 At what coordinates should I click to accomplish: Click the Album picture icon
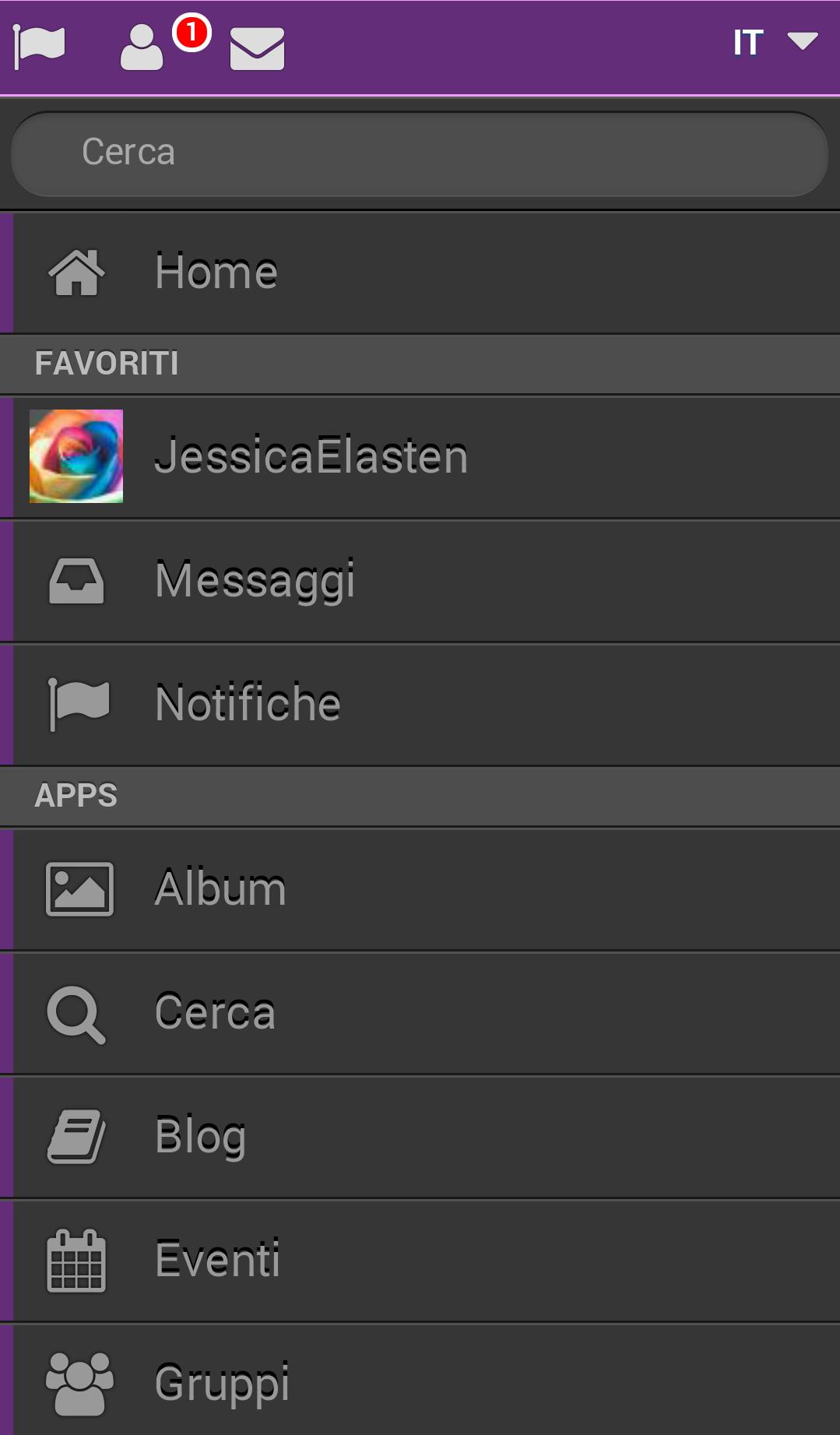click(79, 888)
